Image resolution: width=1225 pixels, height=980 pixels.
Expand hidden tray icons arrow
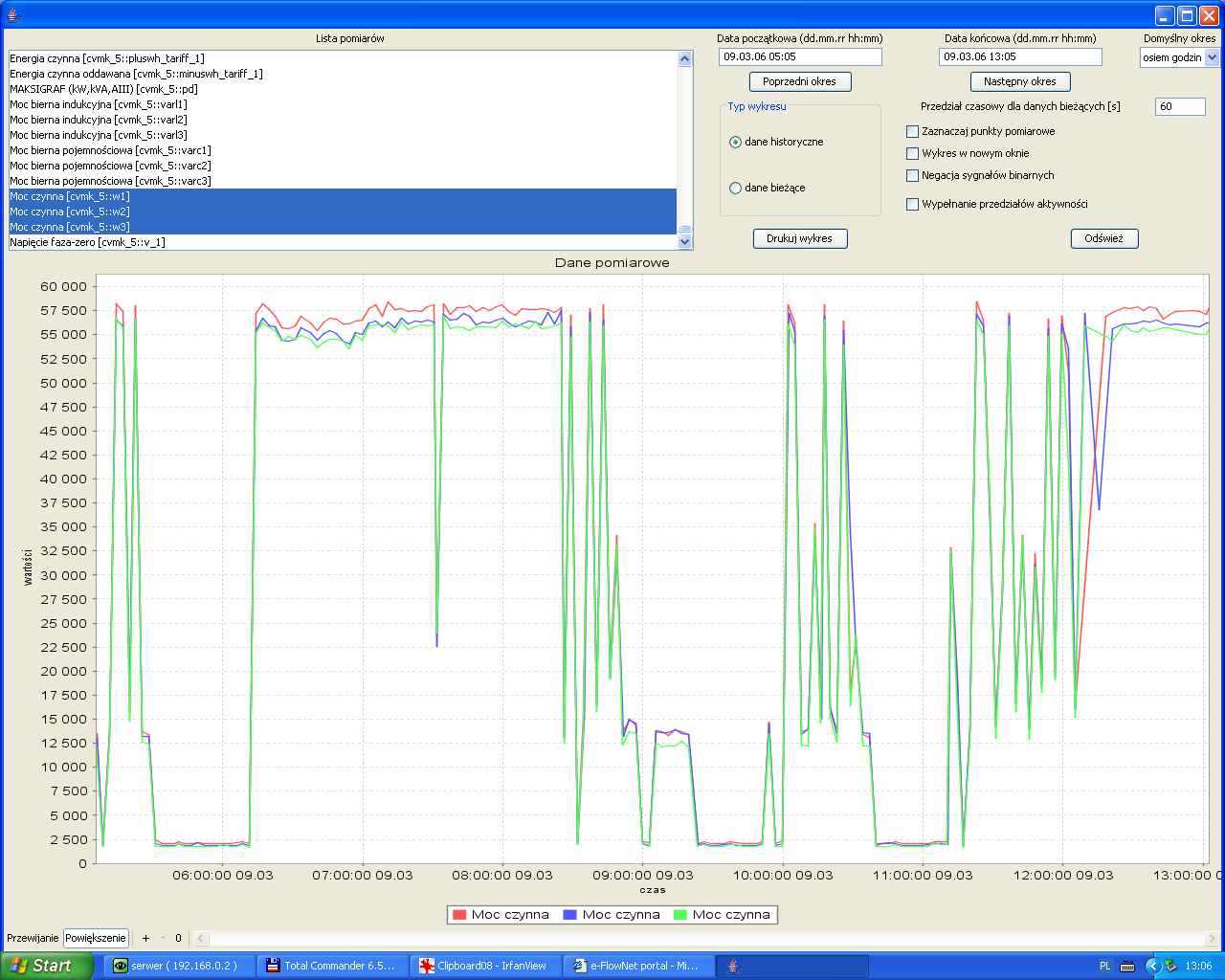pos(1152,966)
